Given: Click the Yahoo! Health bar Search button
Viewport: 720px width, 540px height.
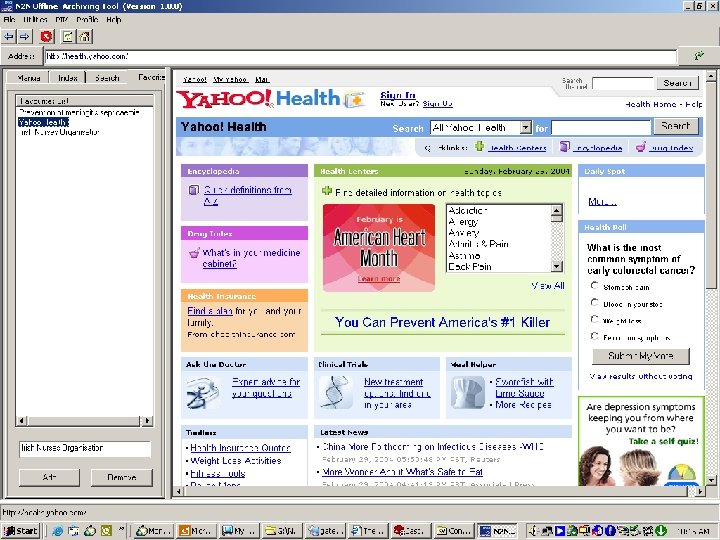Looking at the screenshot, I should (676, 126).
